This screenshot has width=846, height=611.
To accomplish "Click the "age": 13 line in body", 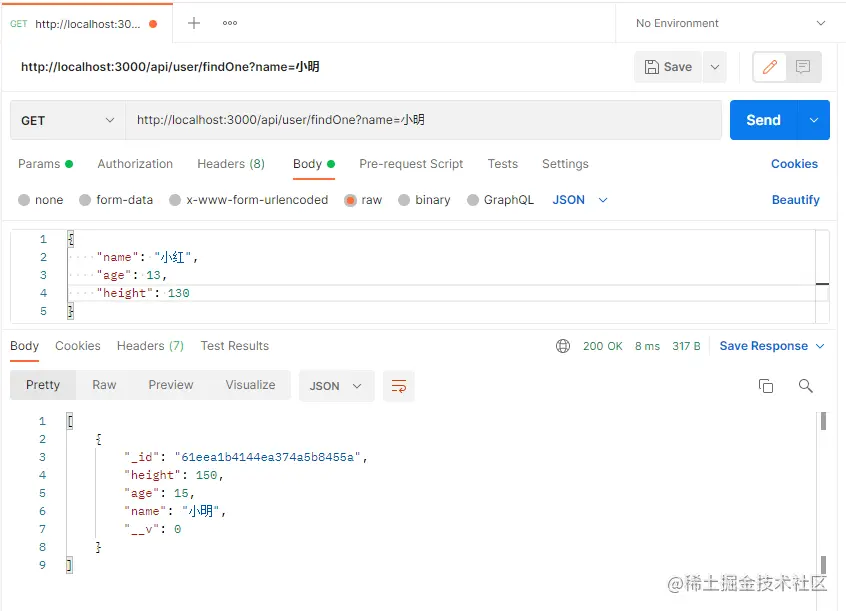I will coord(132,275).
